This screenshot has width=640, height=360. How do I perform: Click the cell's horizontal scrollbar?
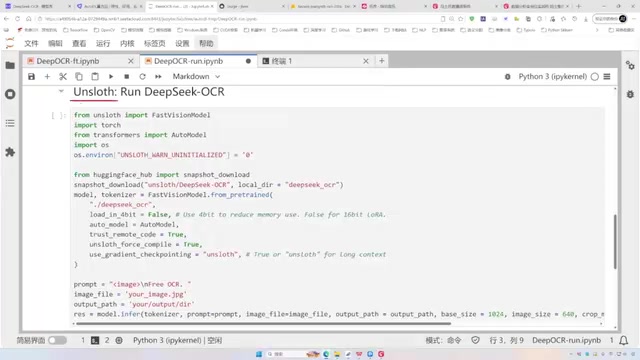pyautogui.click(x=264, y=324)
